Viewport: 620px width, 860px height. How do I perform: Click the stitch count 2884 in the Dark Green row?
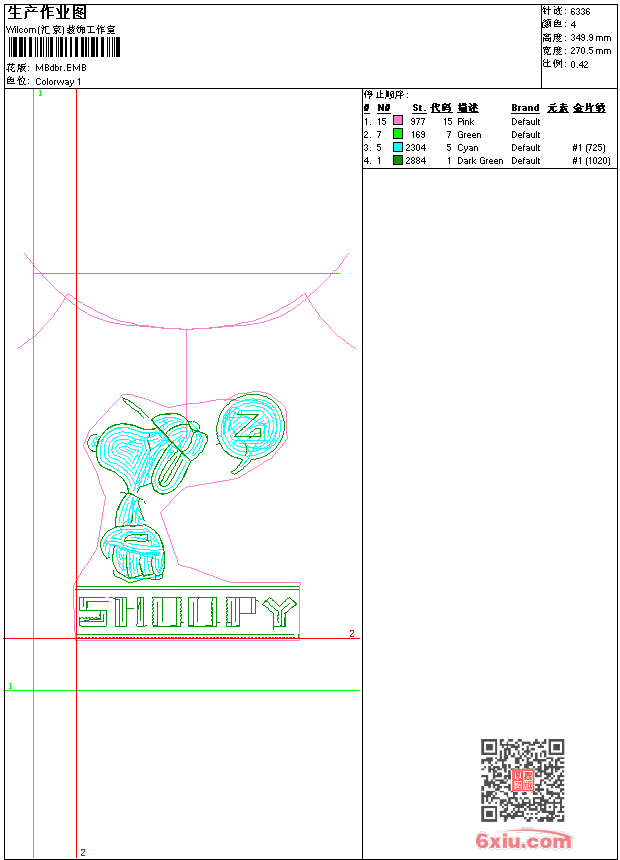pyautogui.click(x=415, y=161)
